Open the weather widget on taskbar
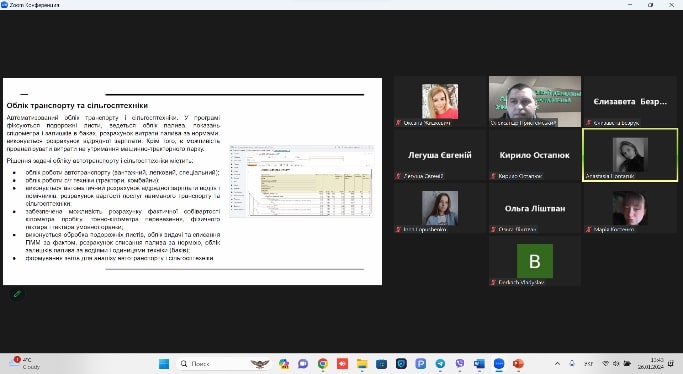Image resolution: width=683 pixels, height=374 pixels. coord(25,364)
